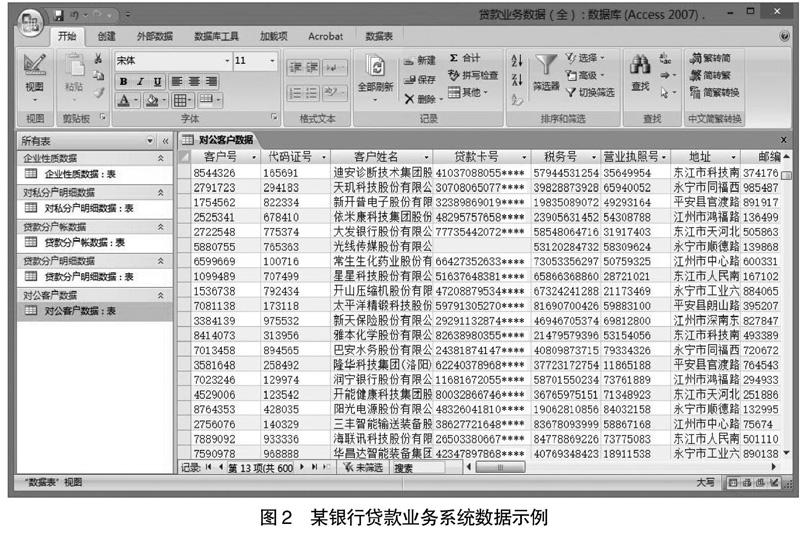Sort descending with Z-A icon

click(x=517, y=79)
